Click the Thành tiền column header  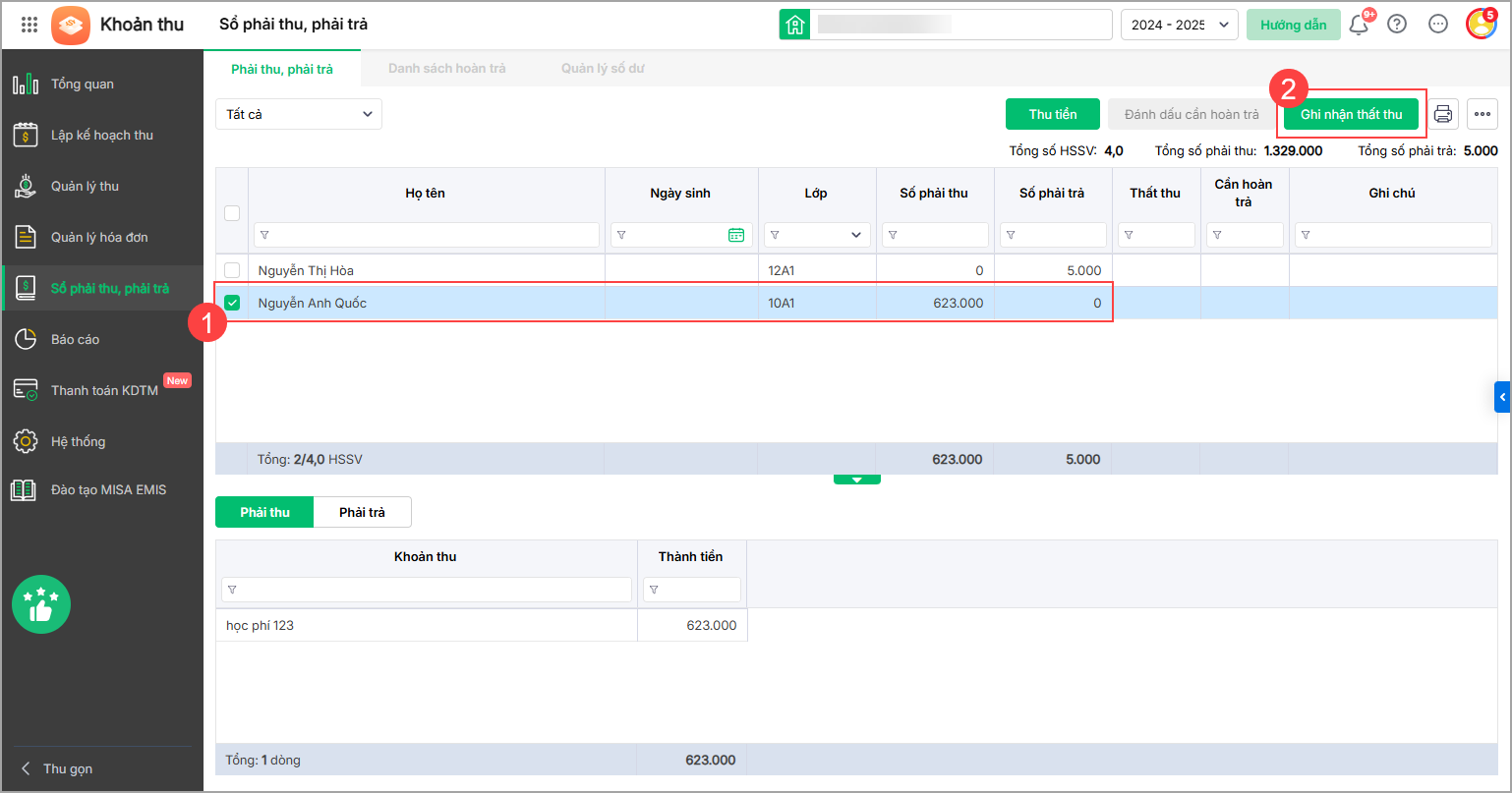[691, 556]
